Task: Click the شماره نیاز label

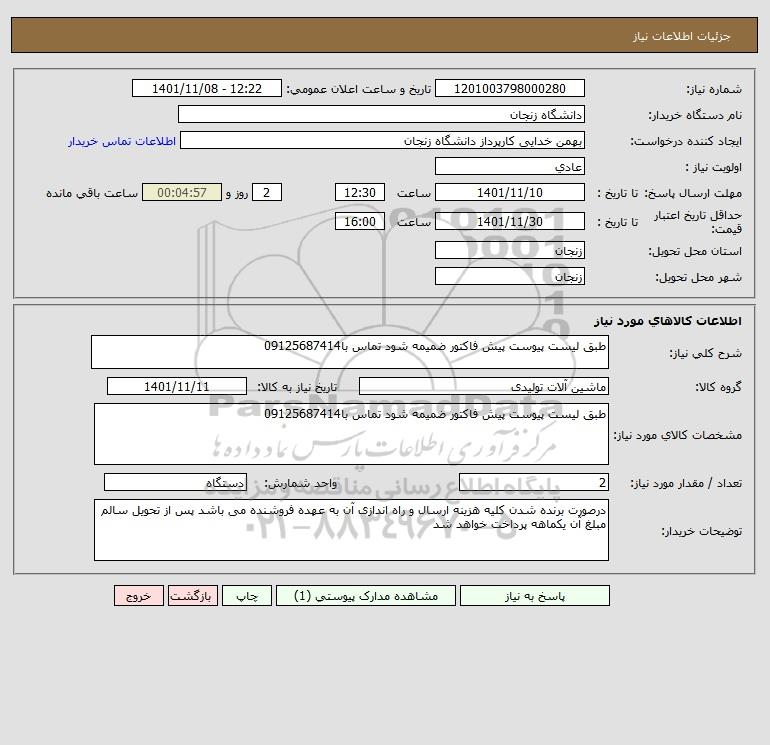Action: pos(714,89)
